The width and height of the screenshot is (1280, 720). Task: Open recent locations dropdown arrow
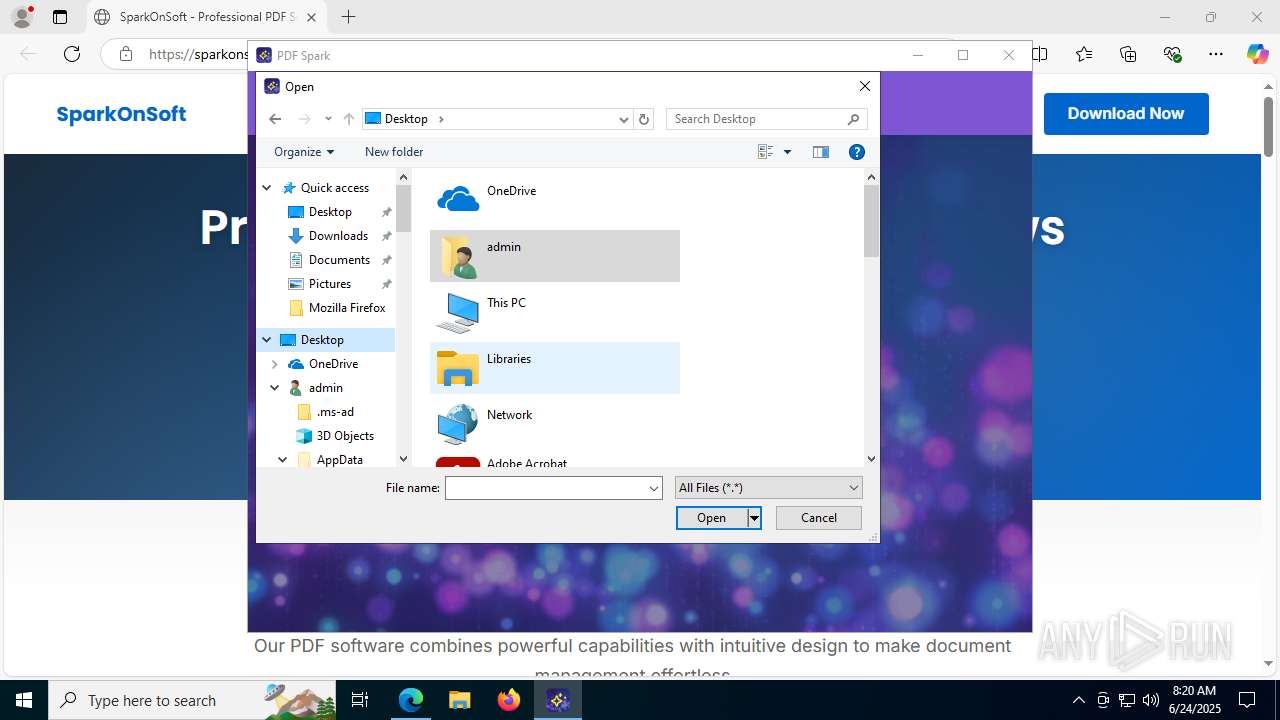(x=328, y=119)
